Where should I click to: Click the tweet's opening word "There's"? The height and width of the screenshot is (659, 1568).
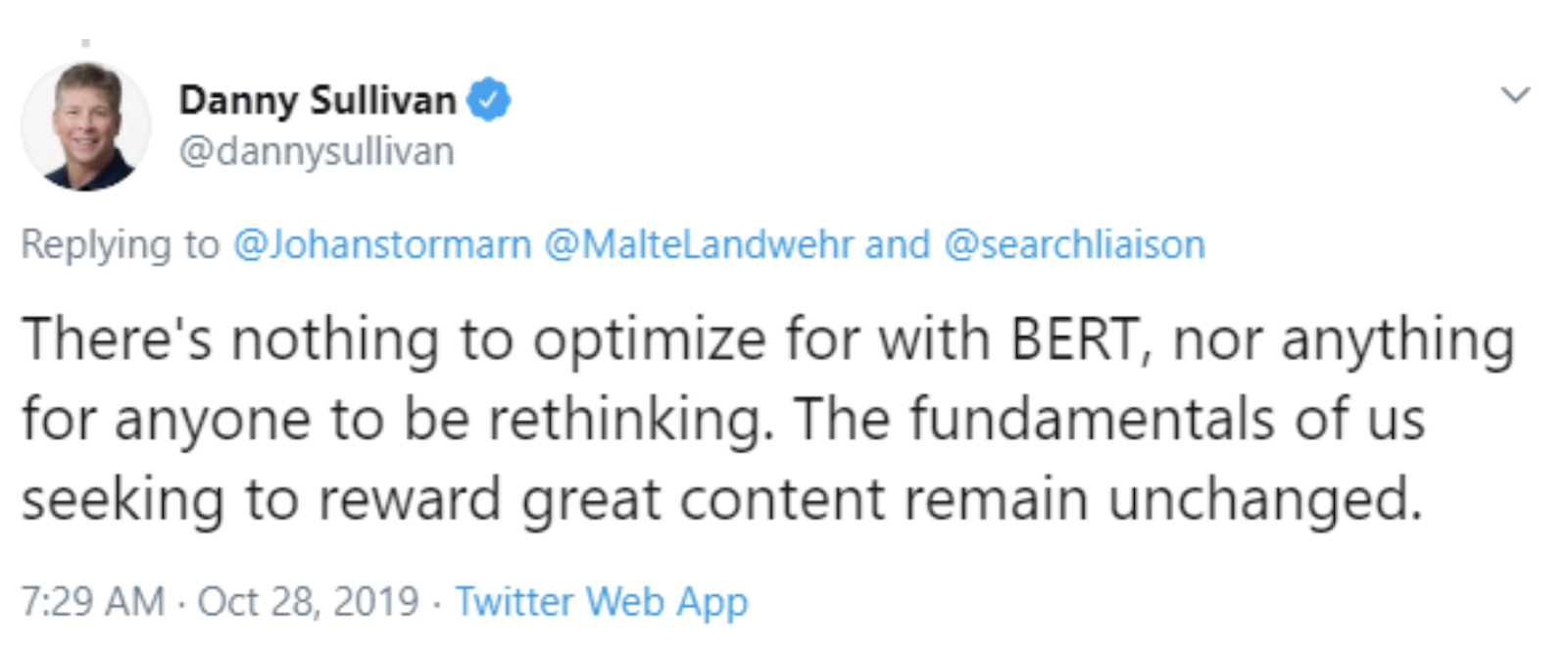[117, 340]
